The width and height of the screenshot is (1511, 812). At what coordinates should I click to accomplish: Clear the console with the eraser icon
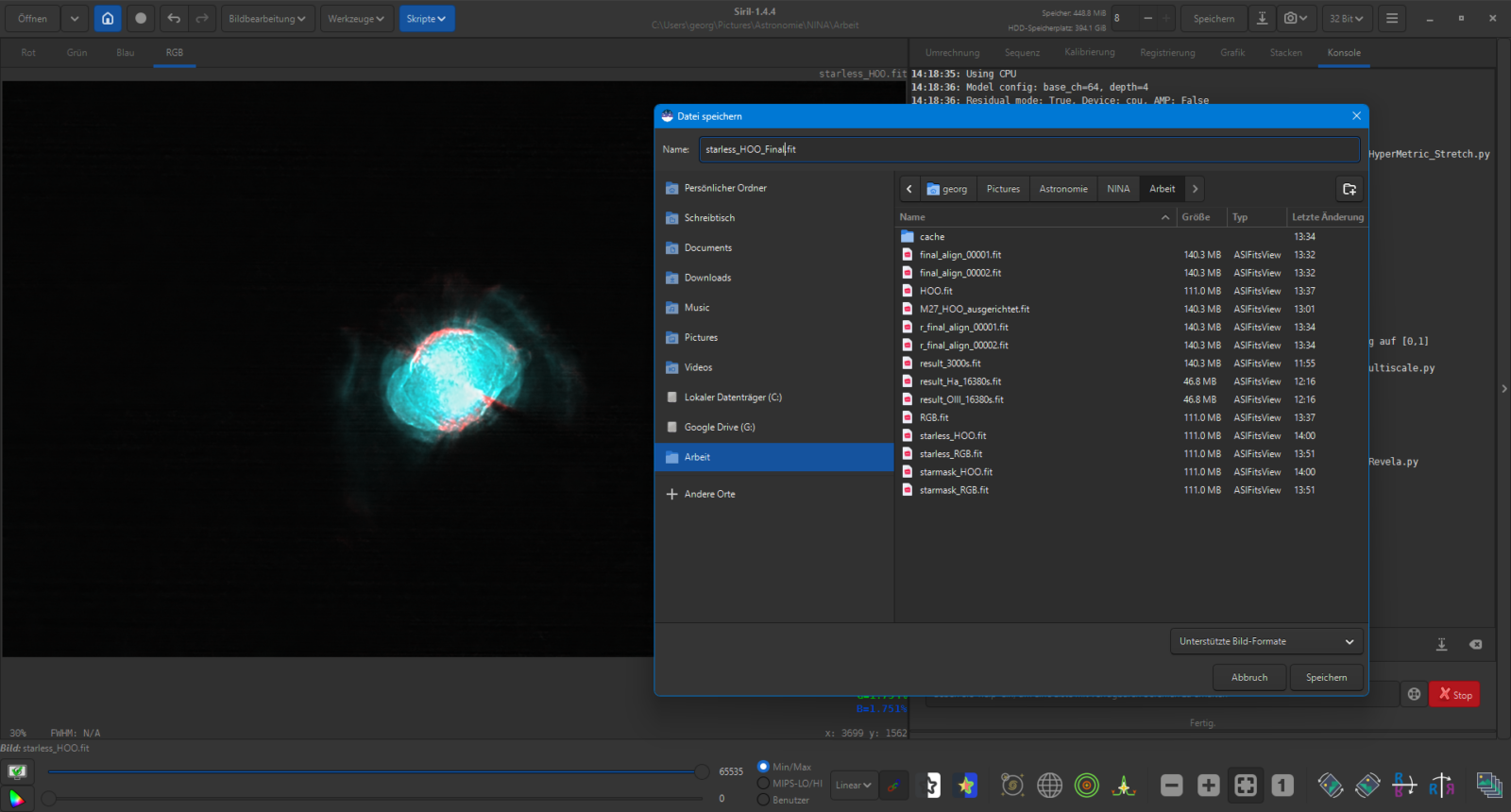point(1475,644)
